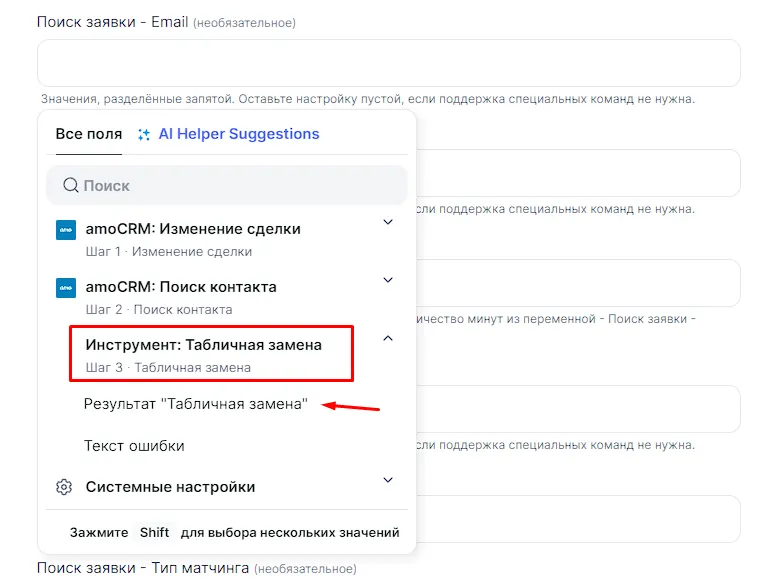Select Текст ошибки field
Screen dimensions: 782x577
coord(134,445)
